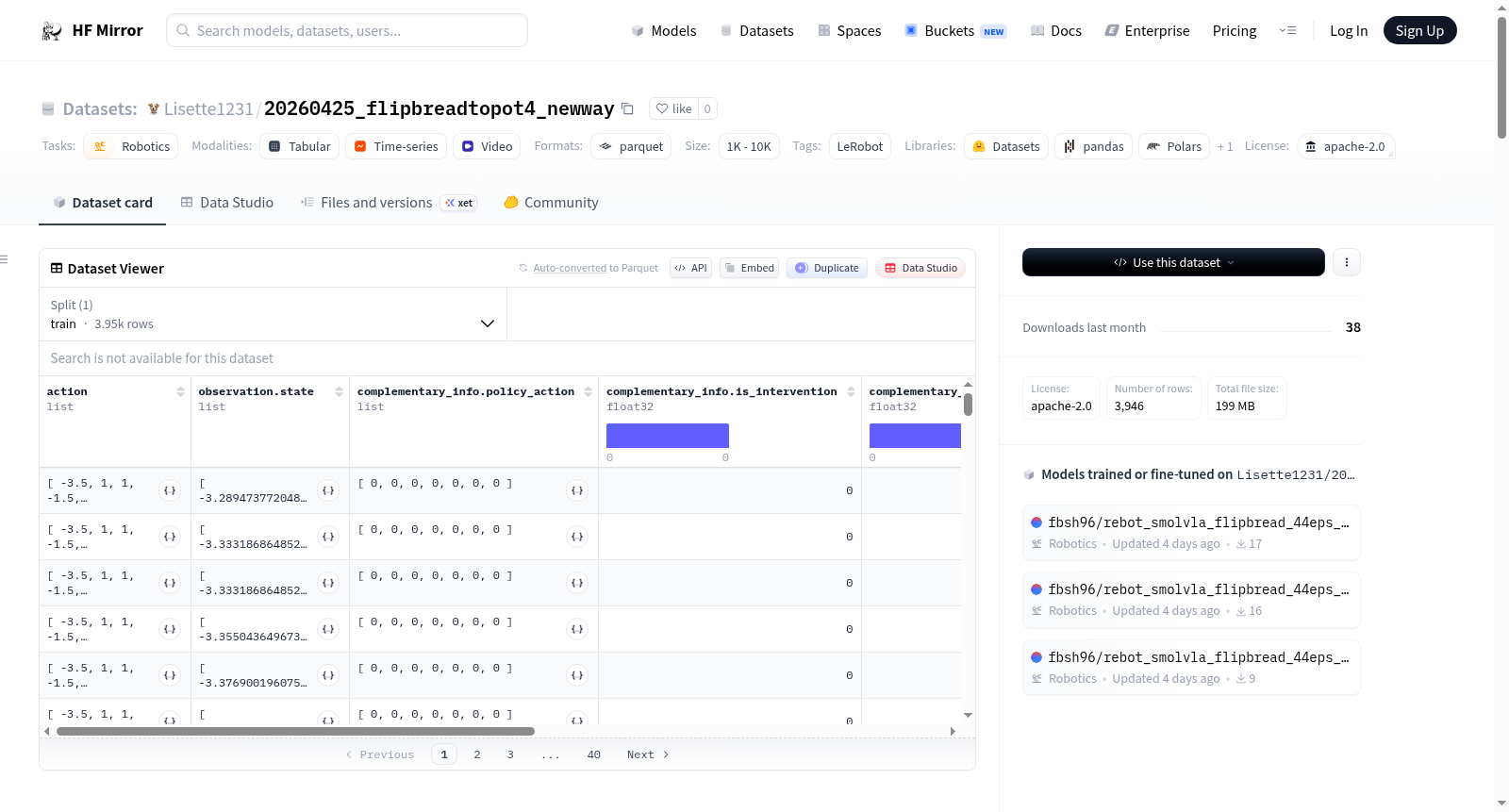Image resolution: width=1509 pixels, height=812 pixels.
Task: Open the first fbsh96/rebot_smolvla_flipbread model card with 17 downloads
Action: pyautogui.click(x=1191, y=533)
